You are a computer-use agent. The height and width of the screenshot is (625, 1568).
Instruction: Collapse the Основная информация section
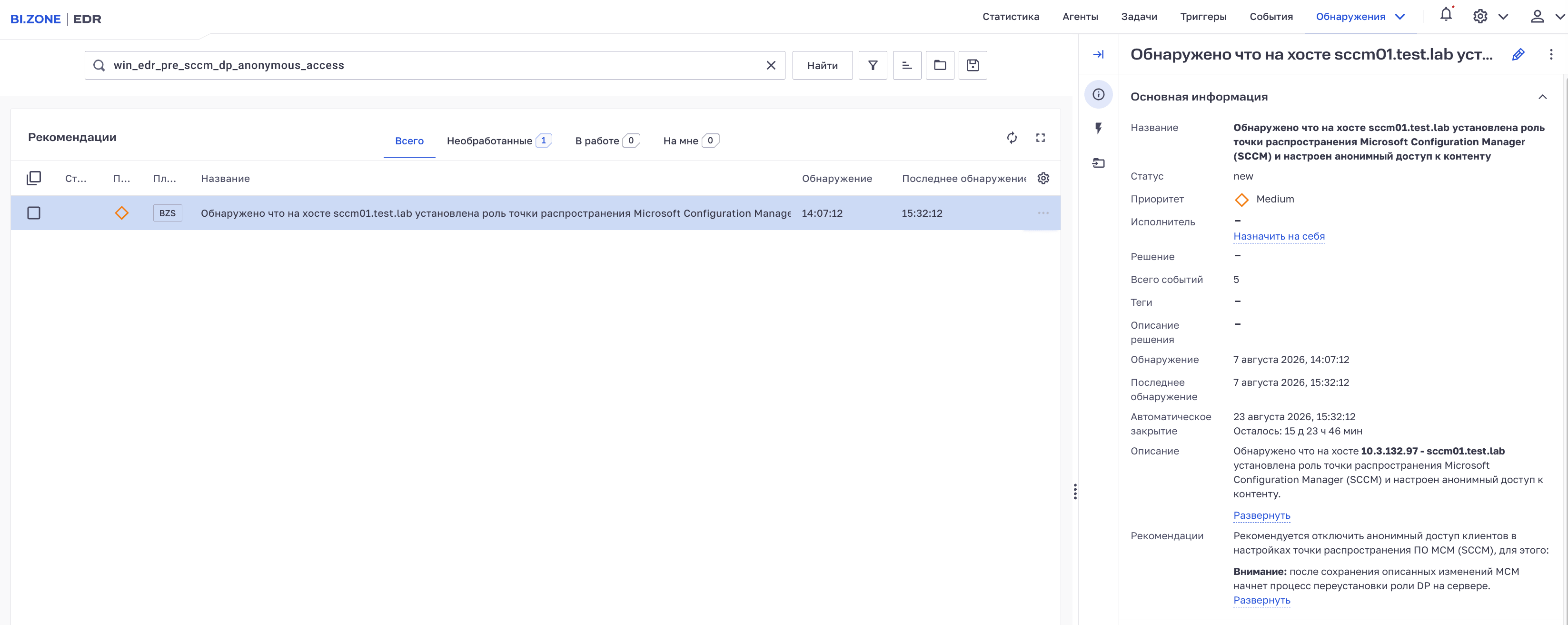tap(1542, 97)
